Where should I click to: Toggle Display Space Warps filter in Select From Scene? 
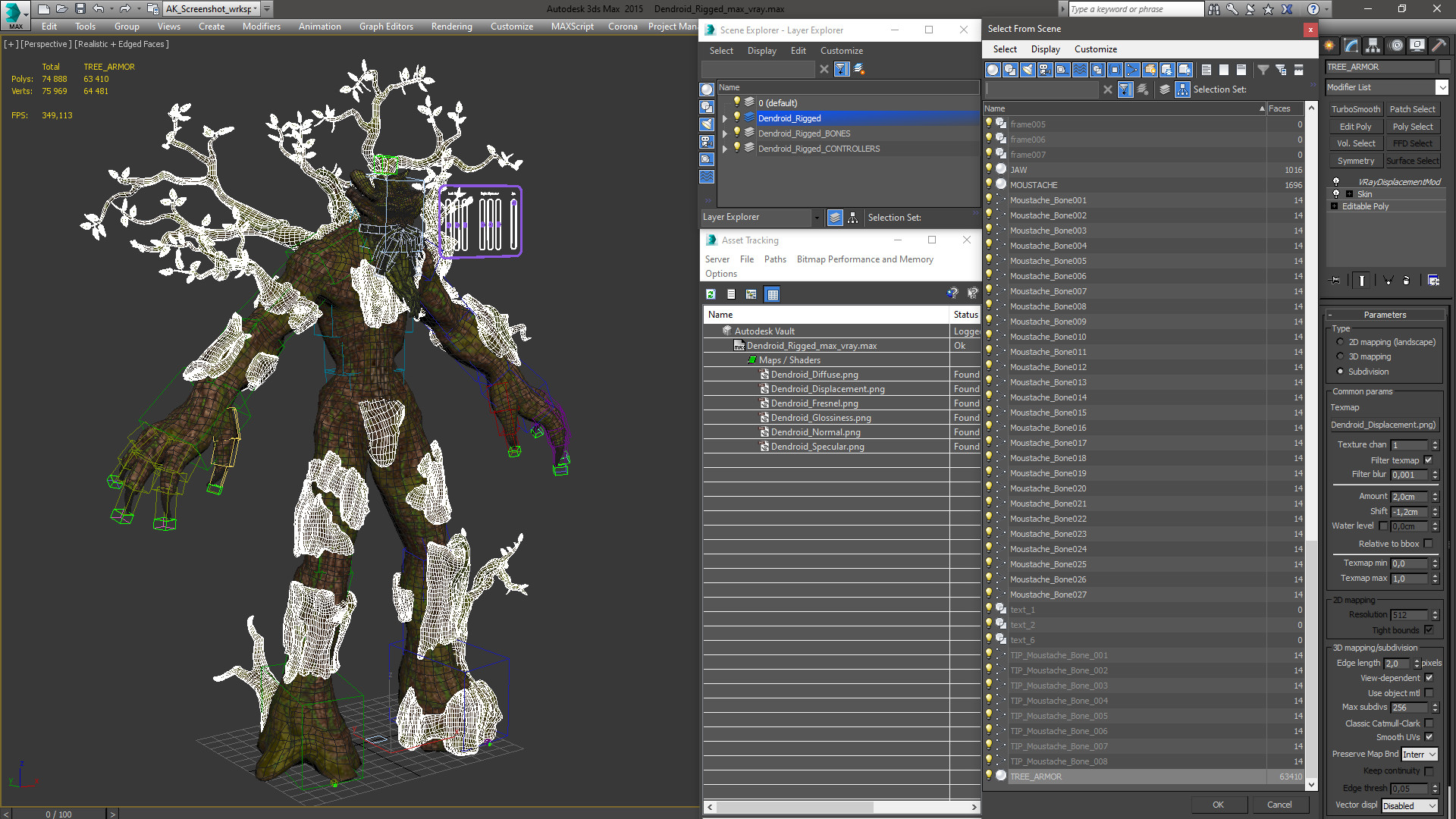click(x=1080, y=70)
